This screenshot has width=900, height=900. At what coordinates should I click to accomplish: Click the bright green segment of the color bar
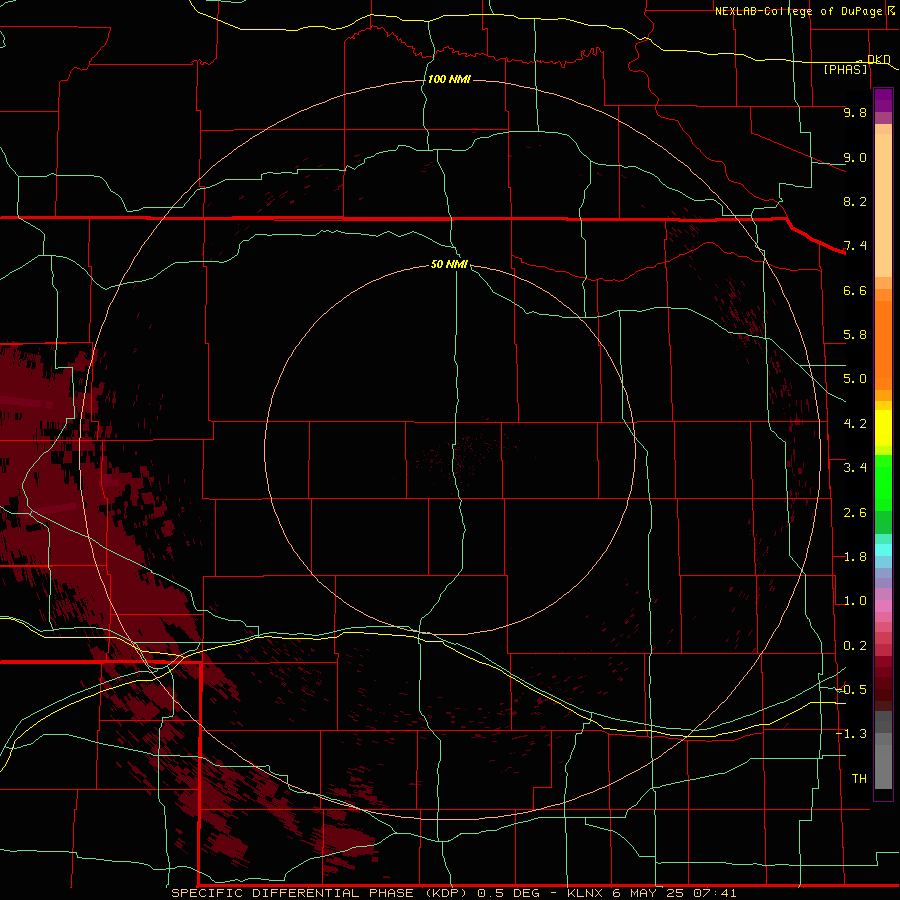click(x=883, y=483)
